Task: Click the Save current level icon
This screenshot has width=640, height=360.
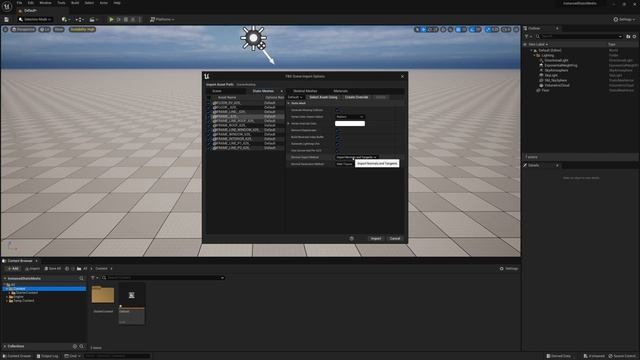Action: pos(7,19)
